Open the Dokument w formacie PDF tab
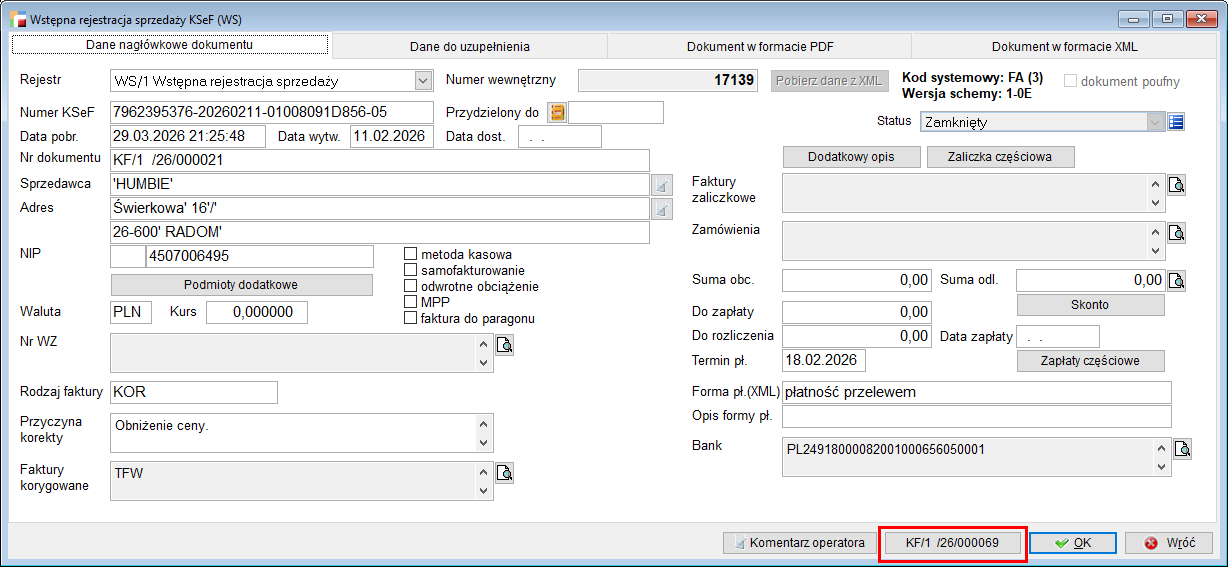This screenshot has height=567, width=1228. [x=759, y=46]
